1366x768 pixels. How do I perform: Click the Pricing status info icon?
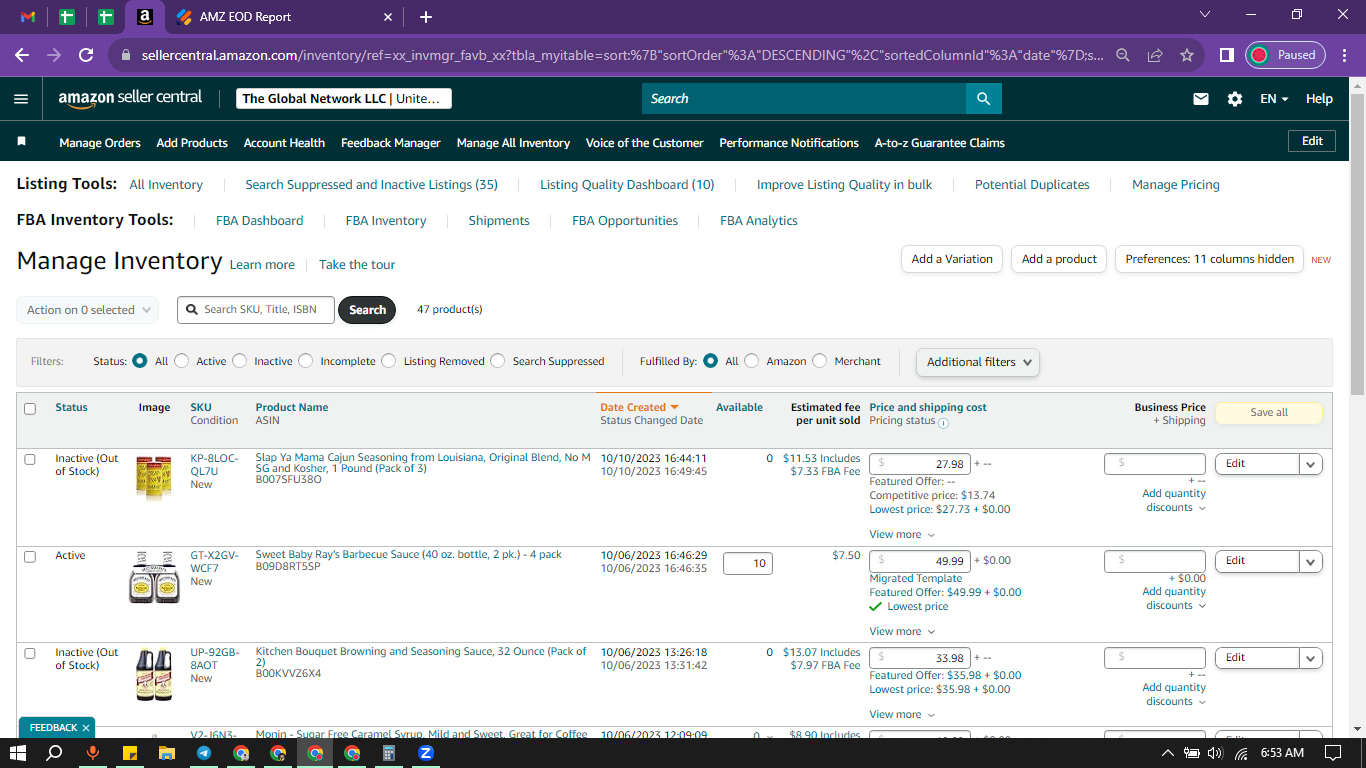click(943, 422)
